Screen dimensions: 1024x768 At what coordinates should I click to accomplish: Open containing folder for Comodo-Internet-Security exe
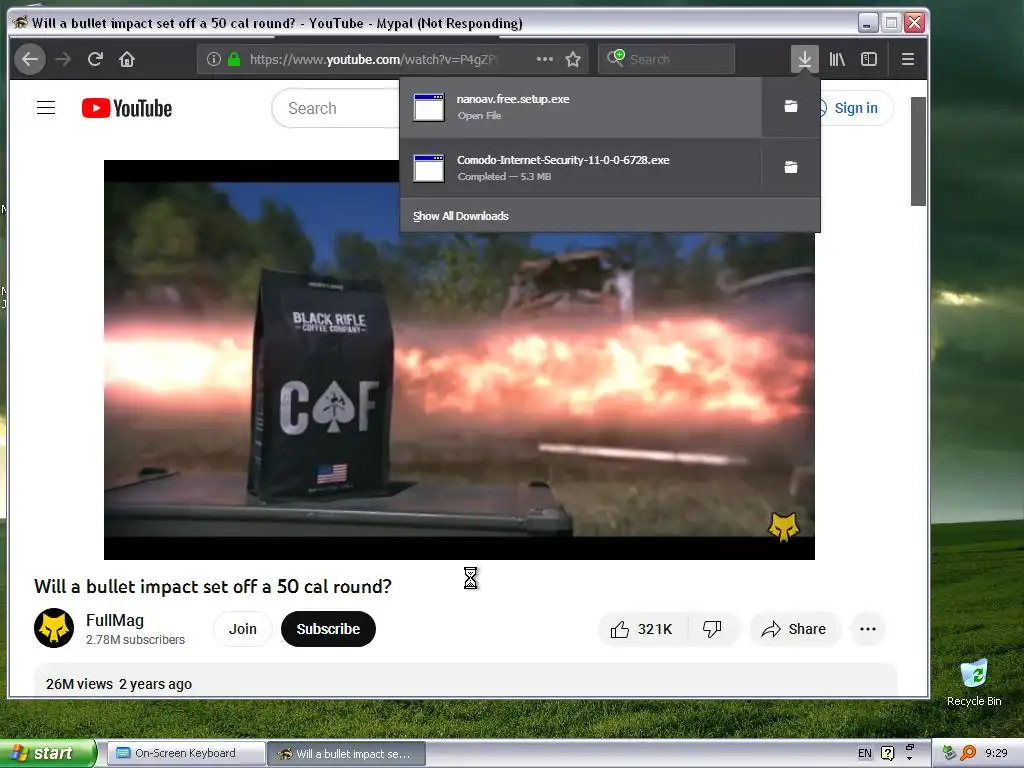click(x=791, y=167)
